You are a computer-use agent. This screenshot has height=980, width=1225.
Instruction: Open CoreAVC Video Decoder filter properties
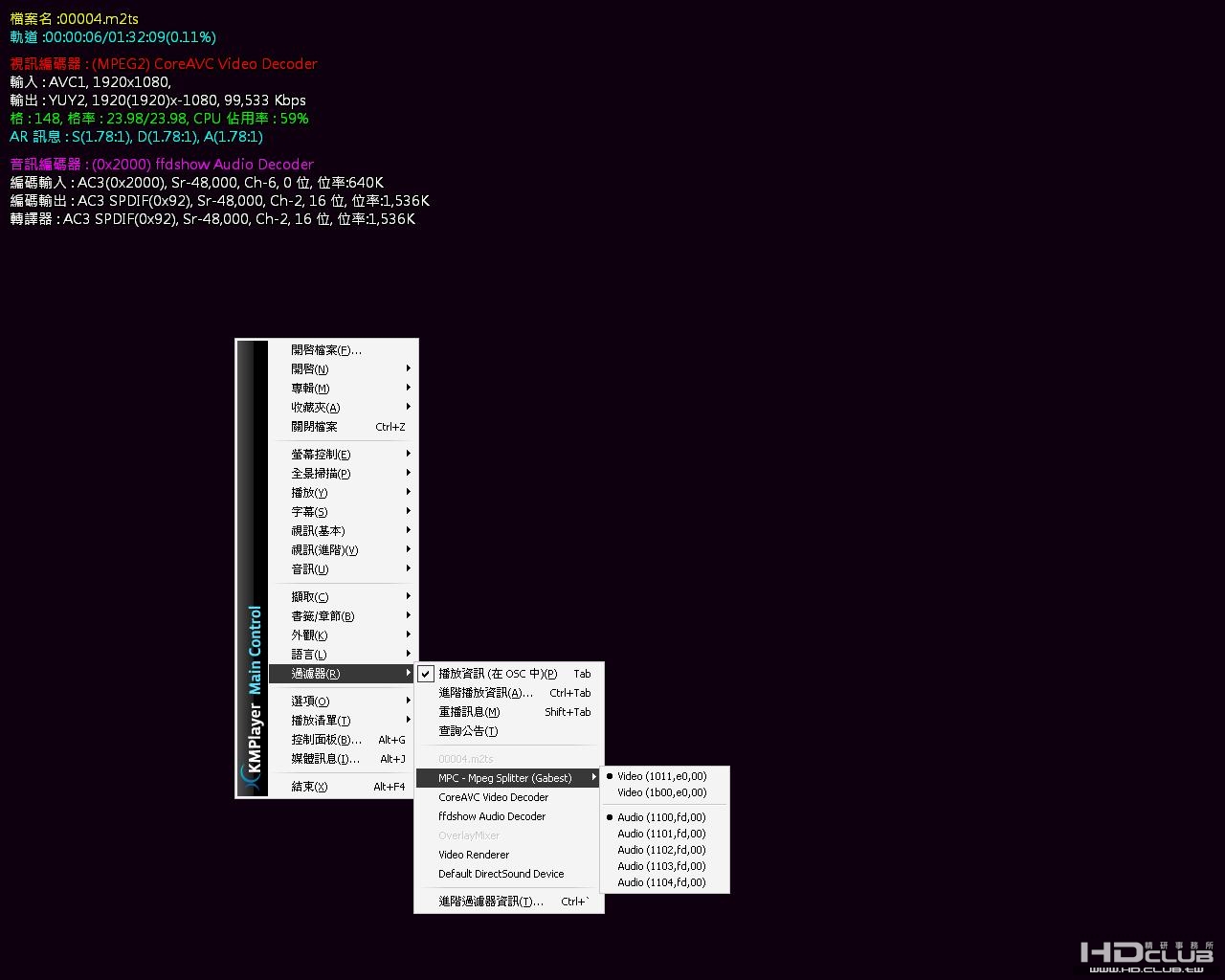[x=509, y=797]
